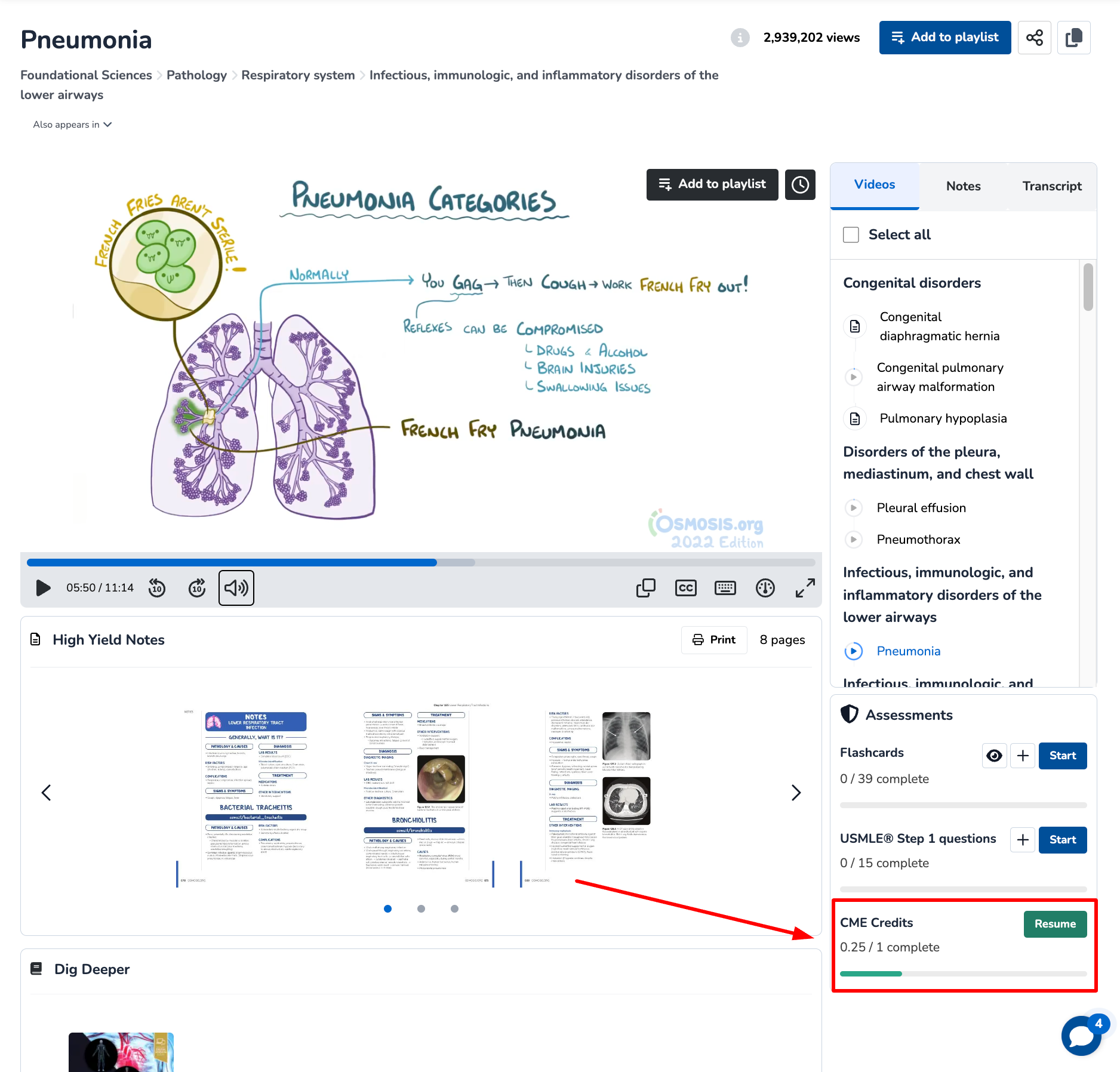This screenshot has height=1072, width=1120.
Task: Expand the Also appears in dropdown
Action: point(72,125)
